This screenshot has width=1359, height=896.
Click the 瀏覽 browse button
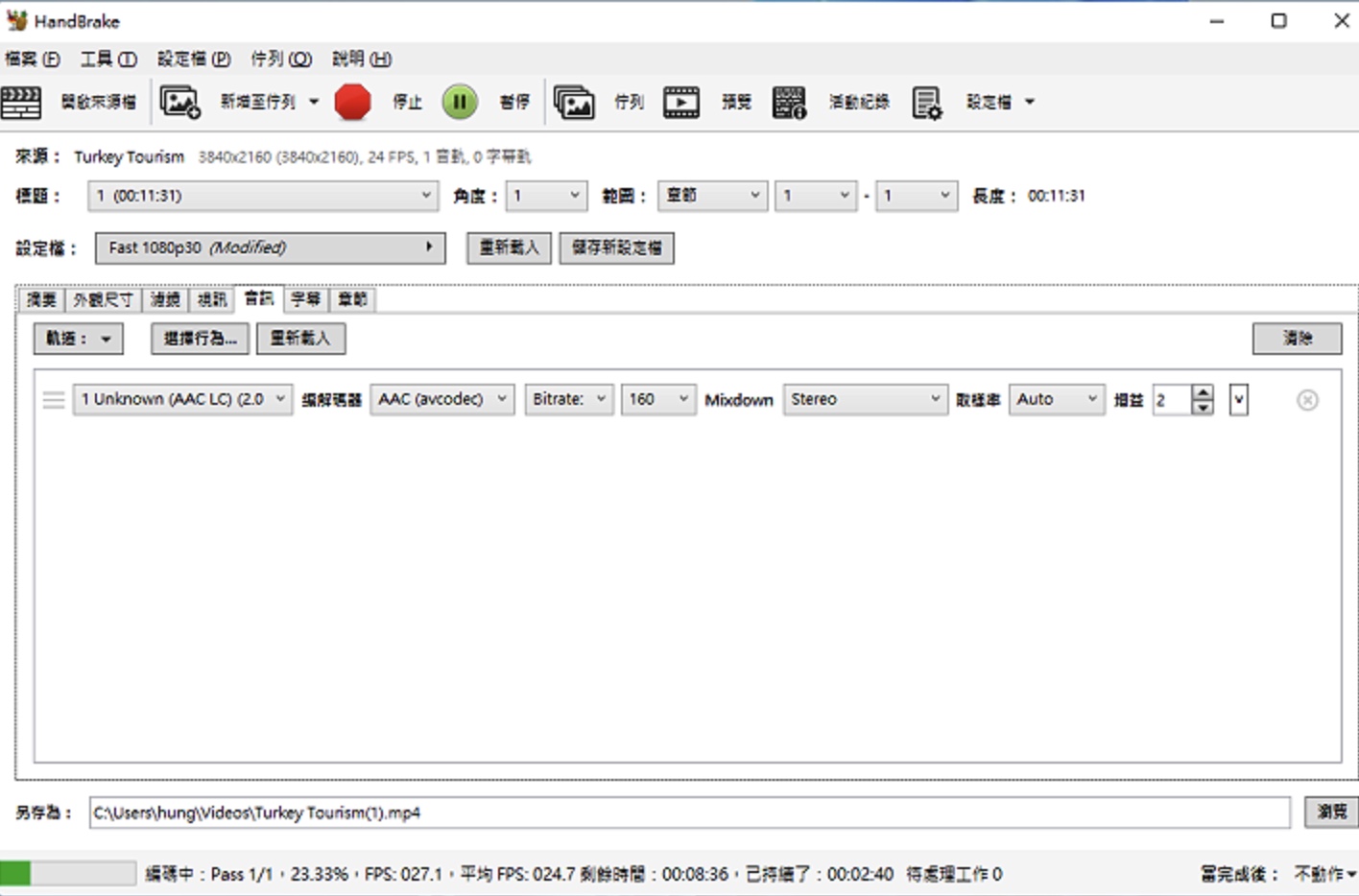(x=1331, y=812)
